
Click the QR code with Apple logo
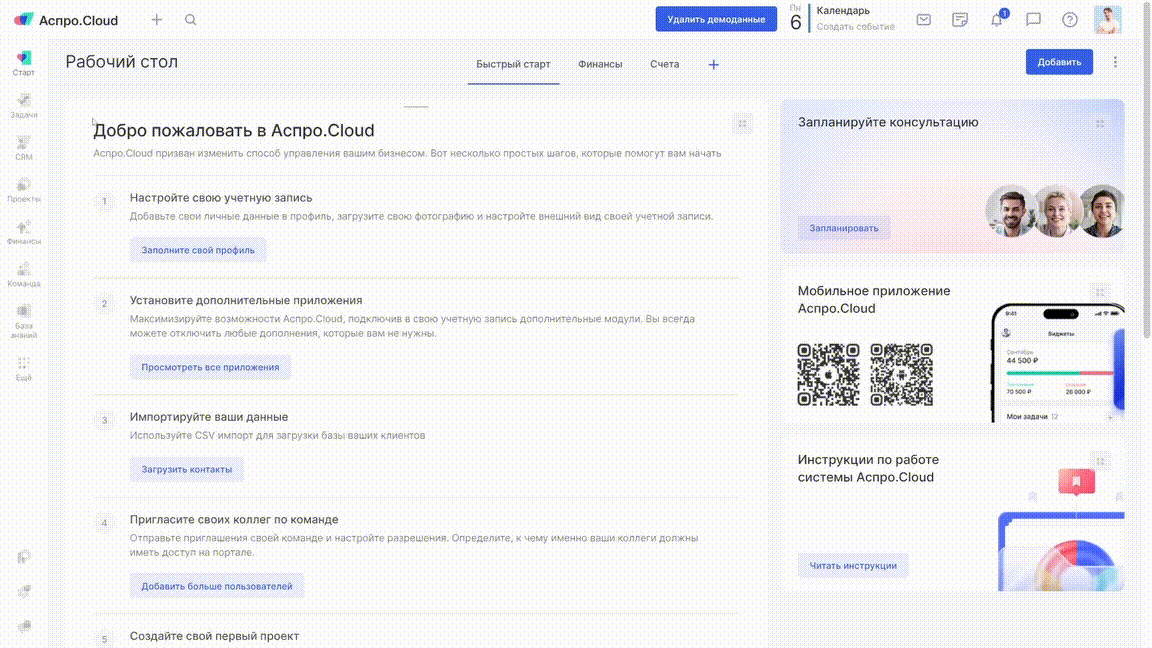tap(829, 375)
